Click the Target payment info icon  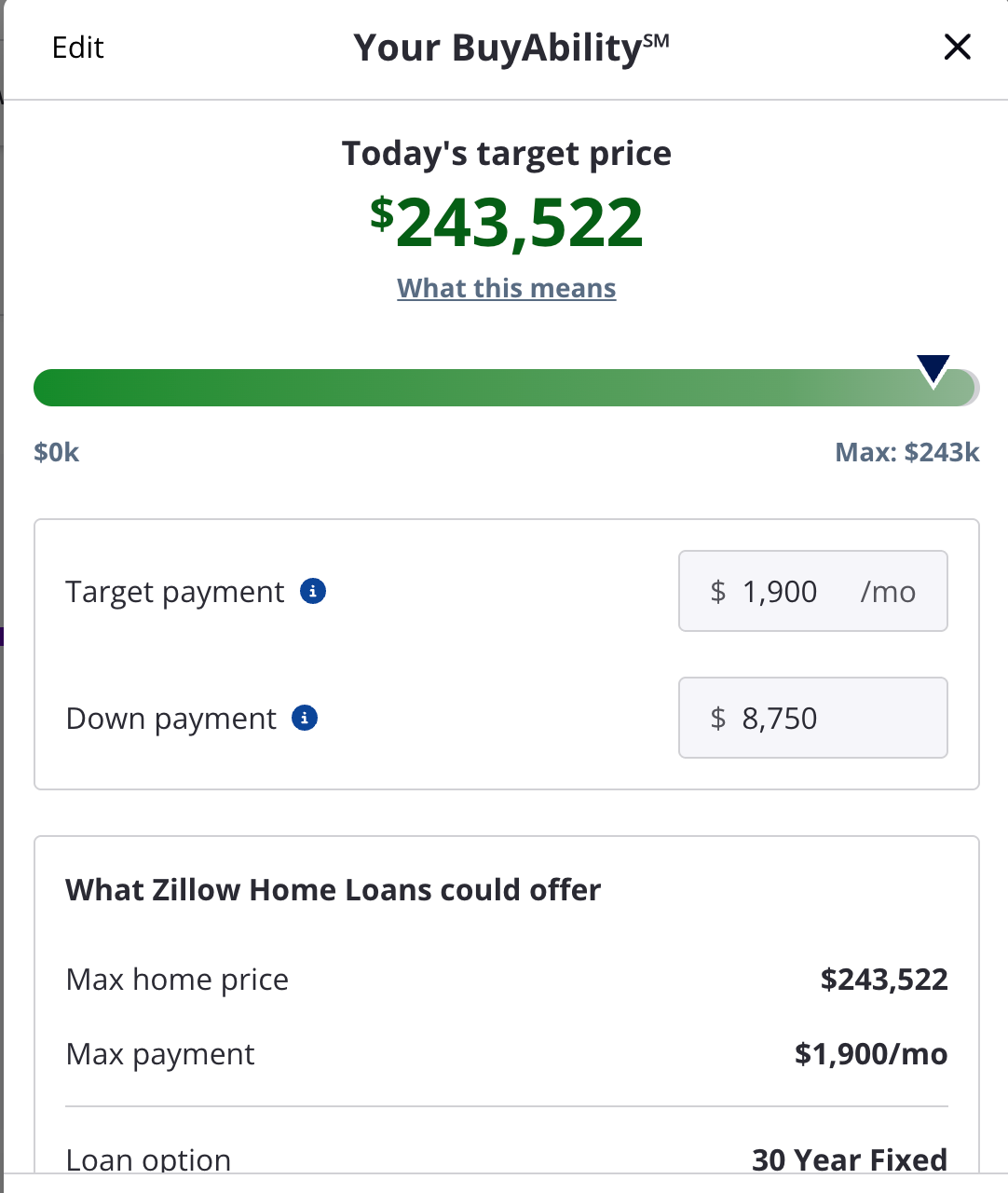[313, 591]
